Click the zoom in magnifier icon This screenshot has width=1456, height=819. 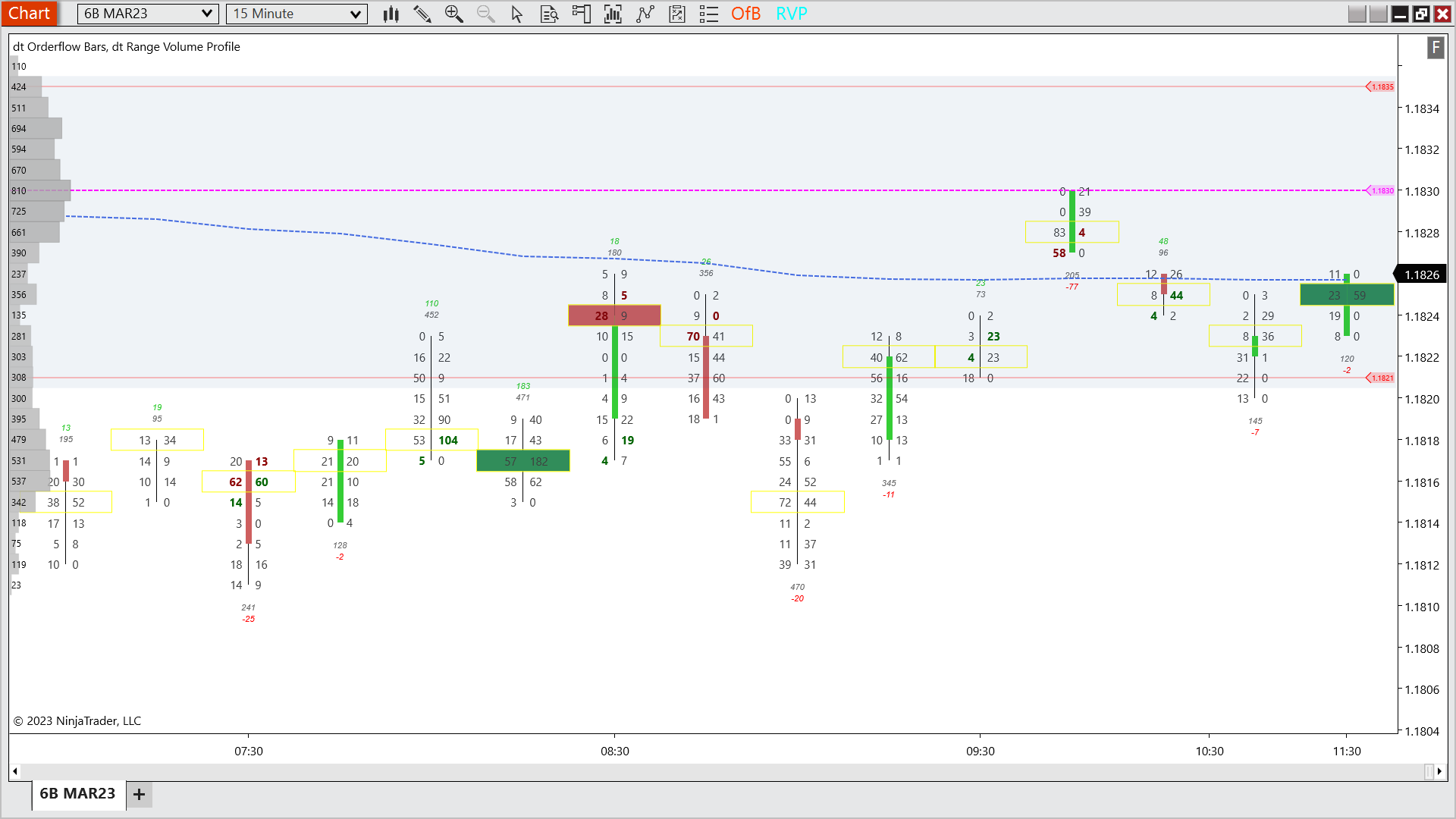tap(453, 14)
